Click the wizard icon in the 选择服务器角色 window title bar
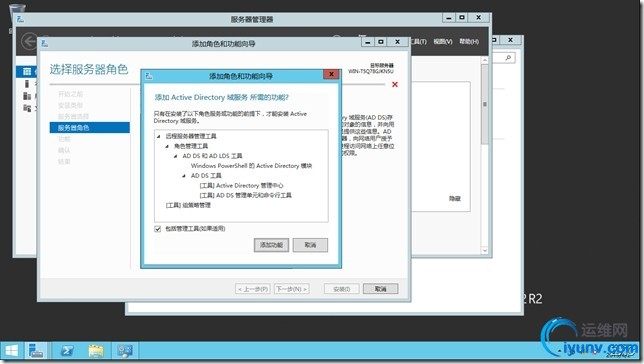This screenshot has height=364, width=644. [45, 43]
